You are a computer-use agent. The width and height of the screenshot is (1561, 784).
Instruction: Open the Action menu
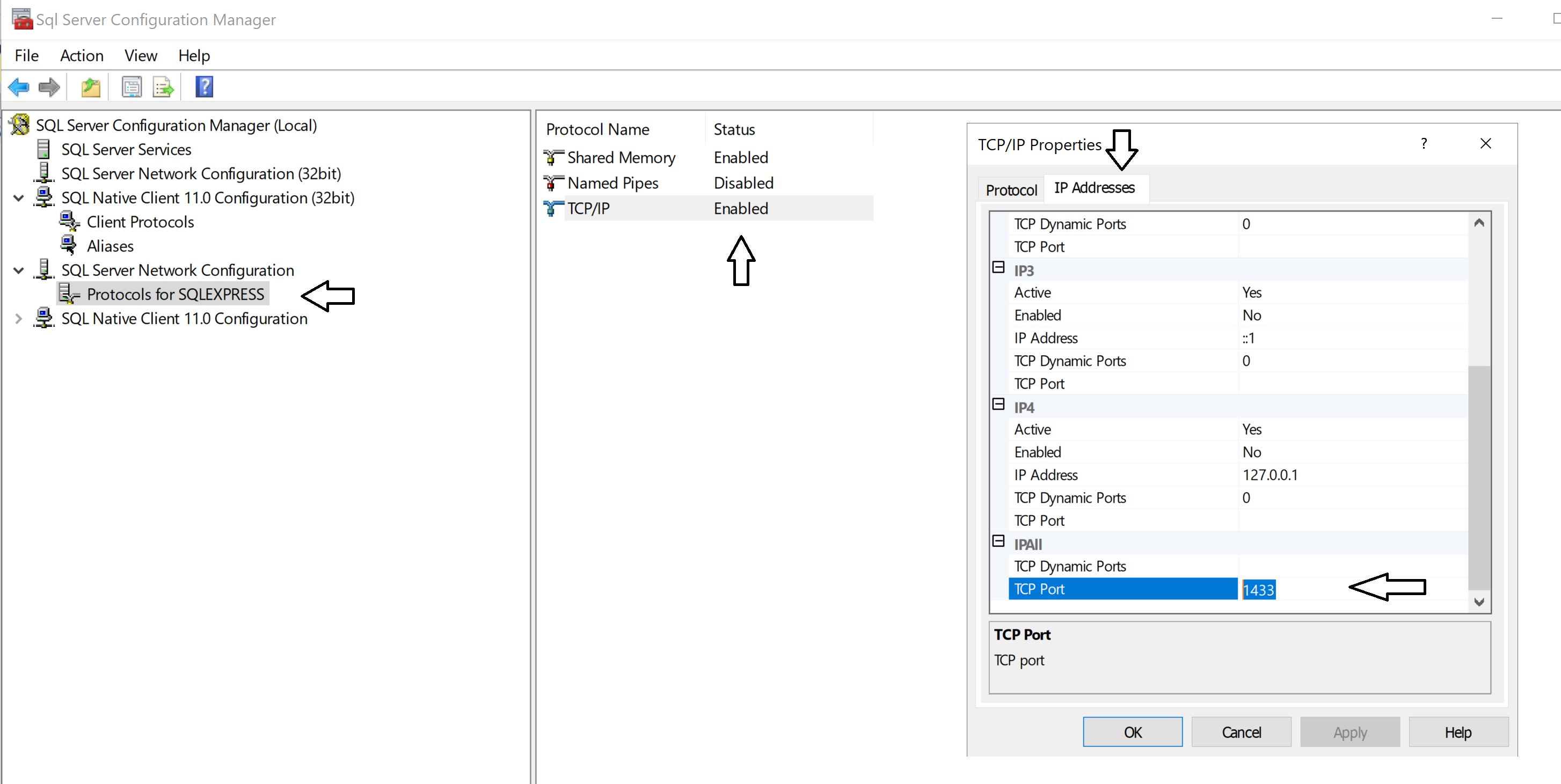82,56
